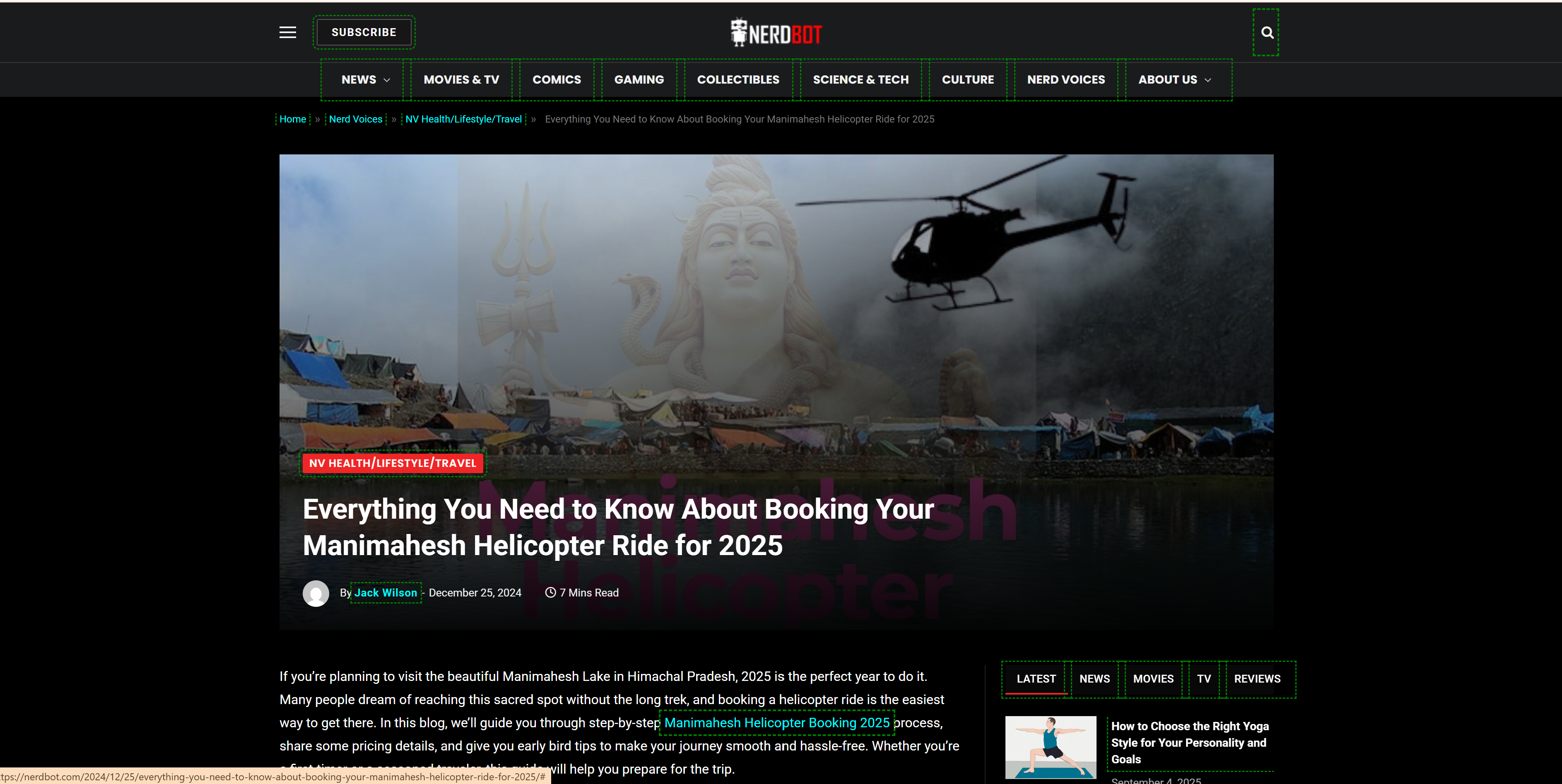1562x784 pixels.
Task: Expand the About Us dropdown chevron
Action: tap(1208, 80)
